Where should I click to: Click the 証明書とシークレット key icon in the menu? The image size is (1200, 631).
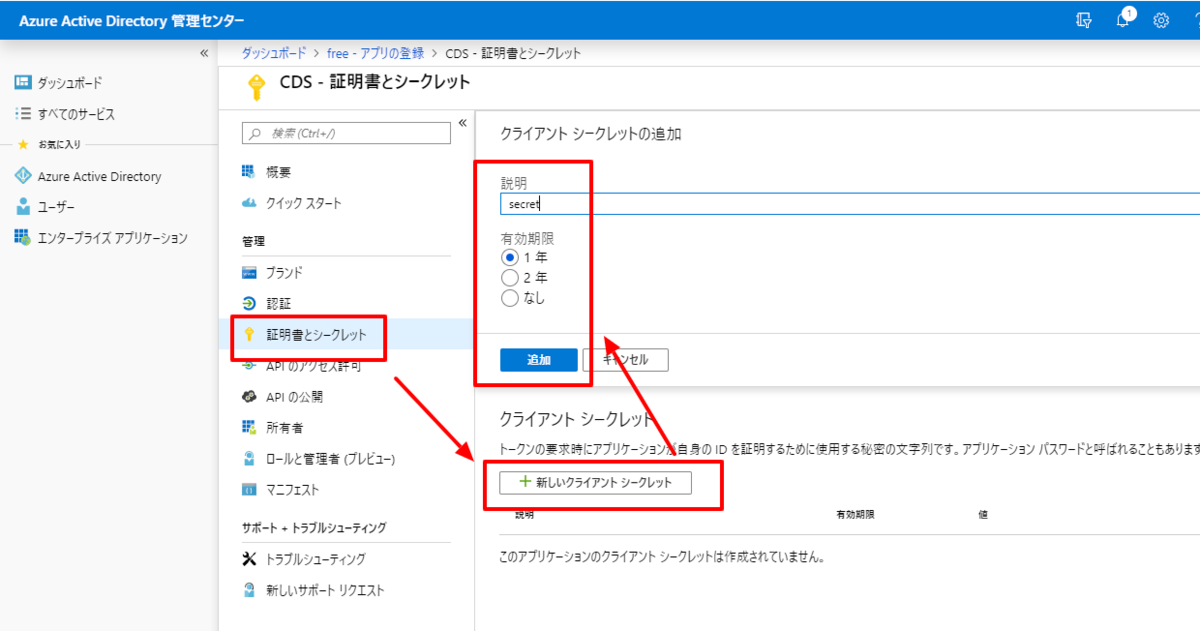point(249,334)
